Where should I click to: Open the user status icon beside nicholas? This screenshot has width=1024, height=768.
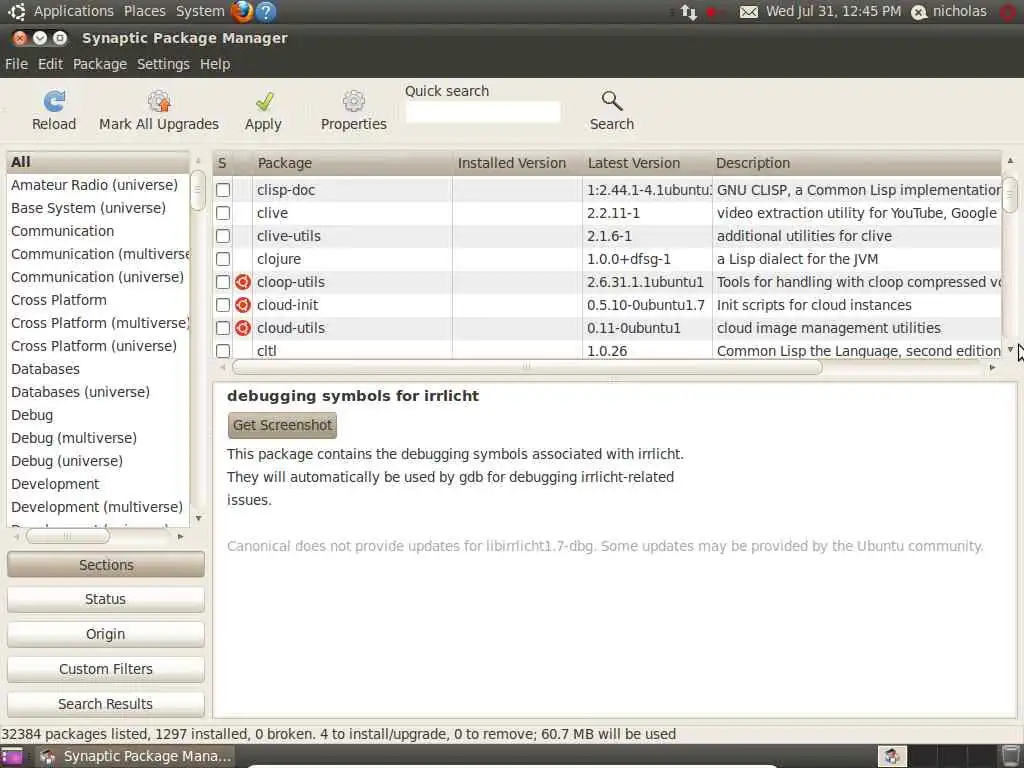coord(919,12)
